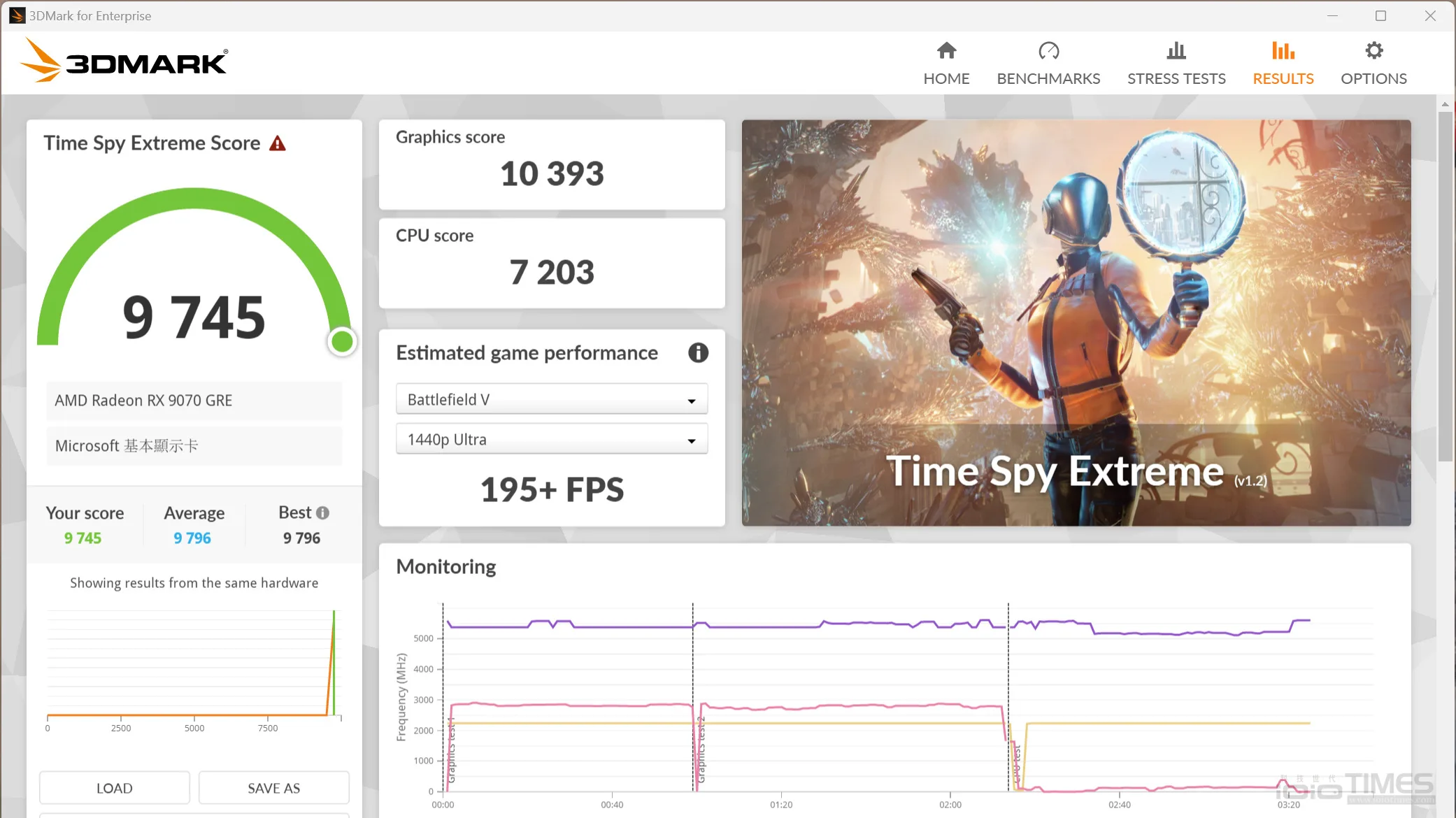Image resolution: width=1456 pixels, height=818 pixels.
Task: Open the BENCHMARKS tab
Action: click(1048, 64)
